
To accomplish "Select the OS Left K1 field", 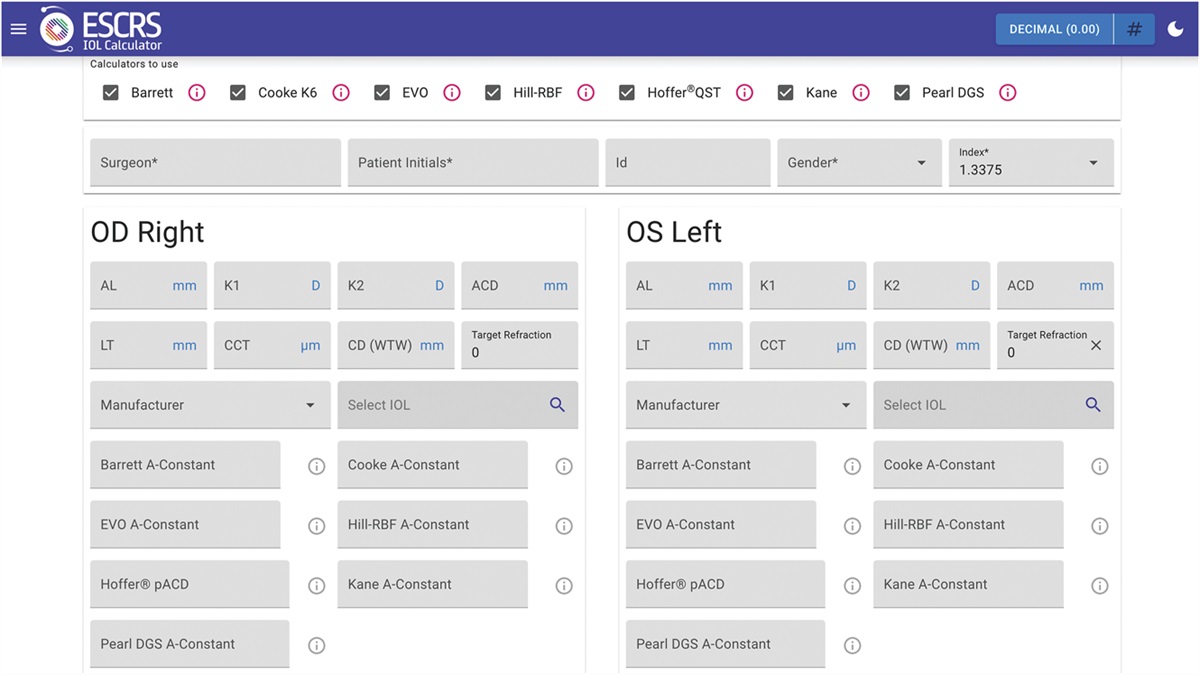I will pyautogui.click(x=808, y=286).
